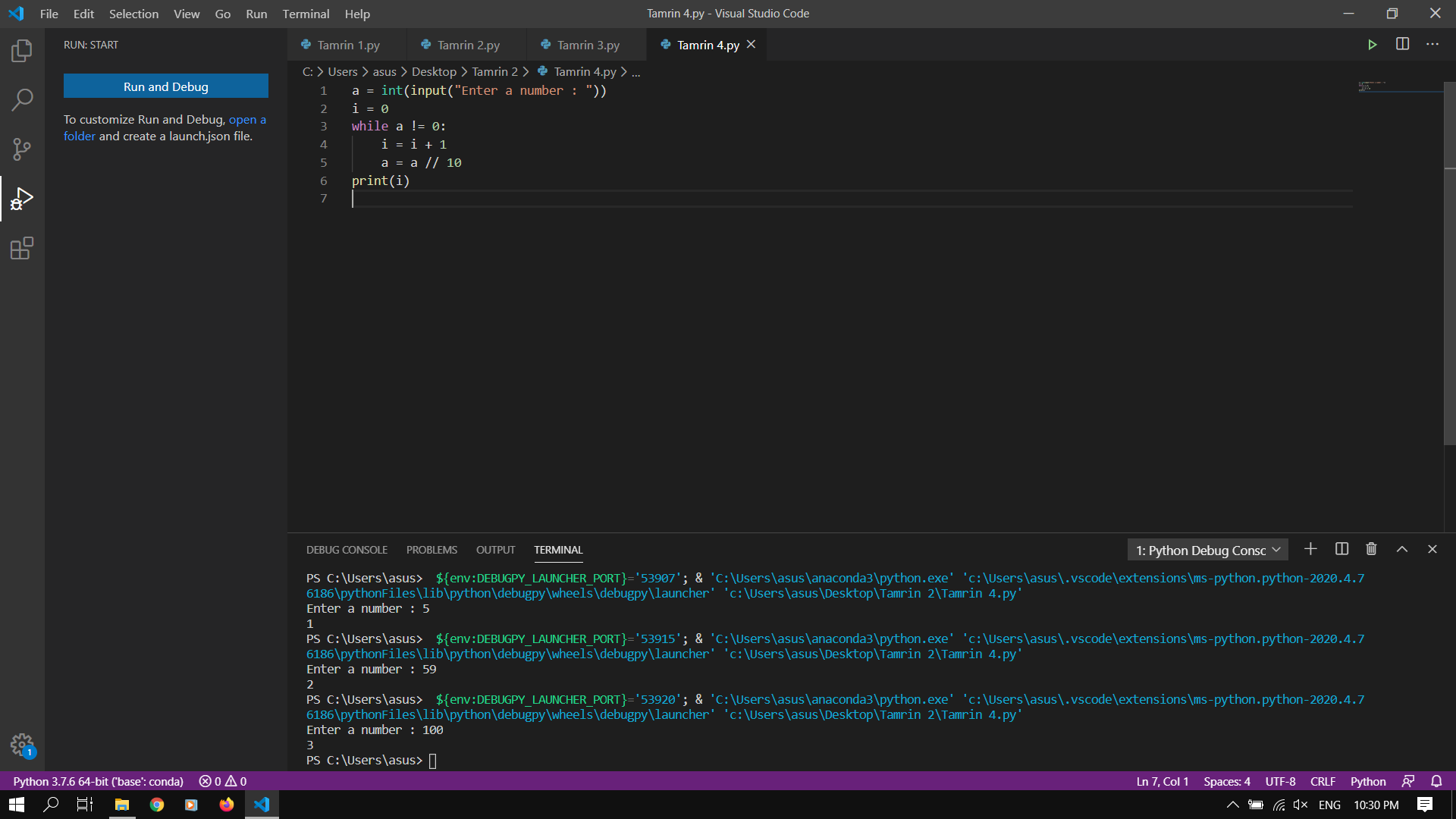Open Task View on the taskbar
Screen dimensions: 1456x819
click(x=85, y=805)
